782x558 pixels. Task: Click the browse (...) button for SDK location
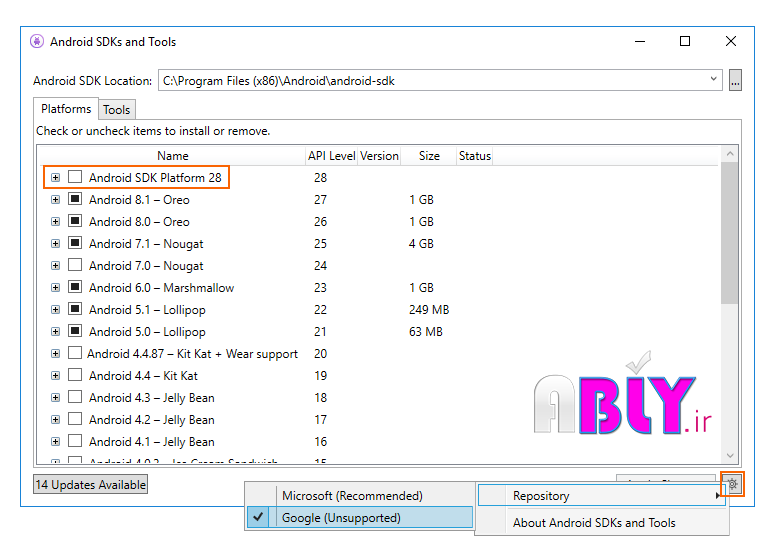point(735,80)
